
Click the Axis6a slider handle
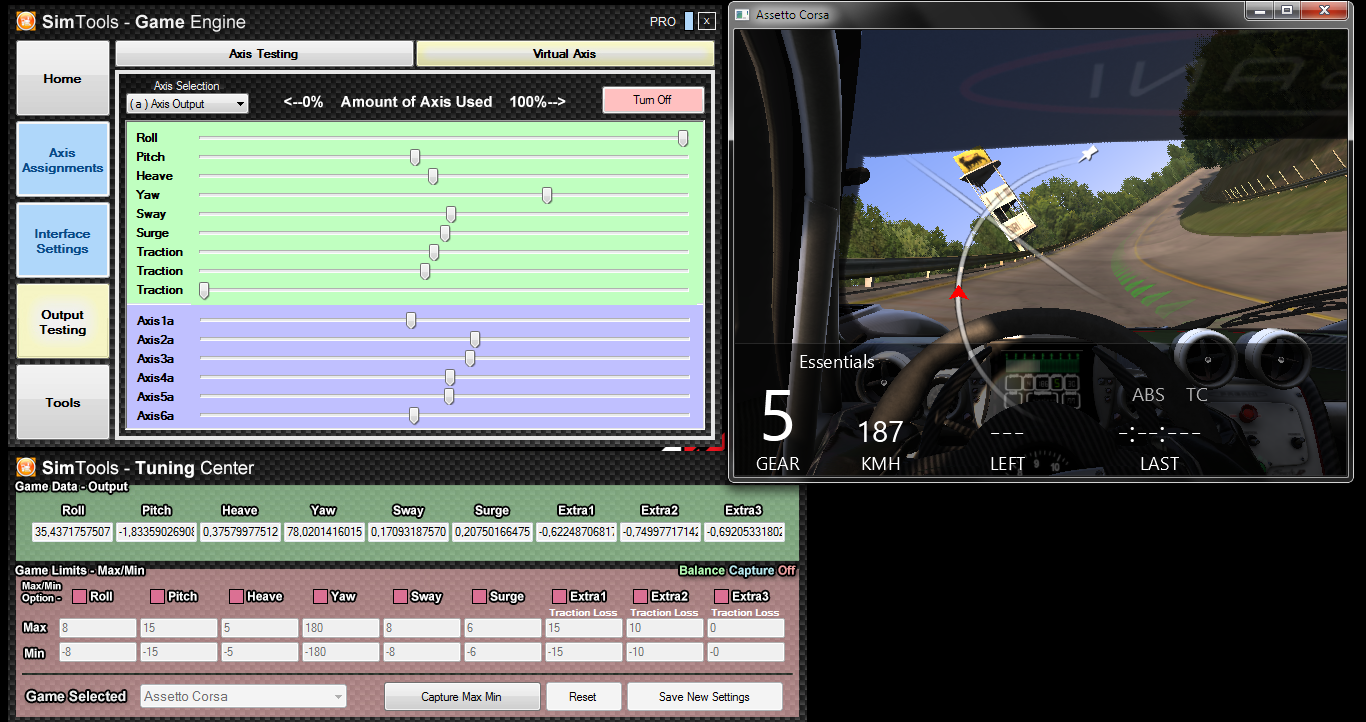coord(414,416)
